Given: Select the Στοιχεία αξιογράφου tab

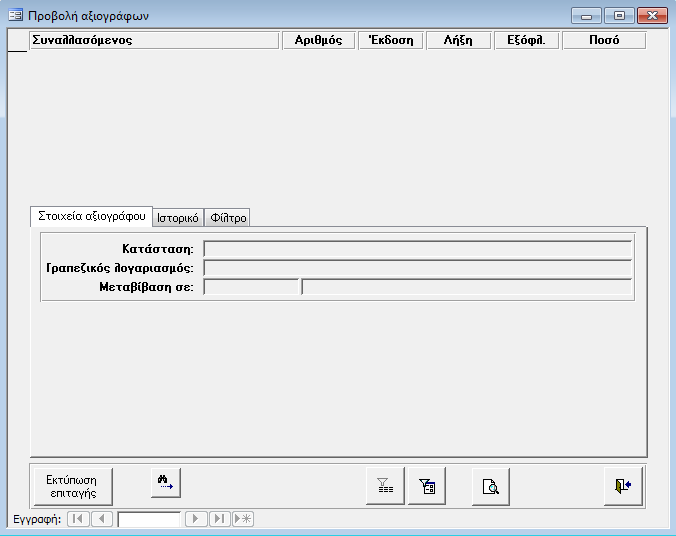Looking at the screenshot, I should [91, 216].
